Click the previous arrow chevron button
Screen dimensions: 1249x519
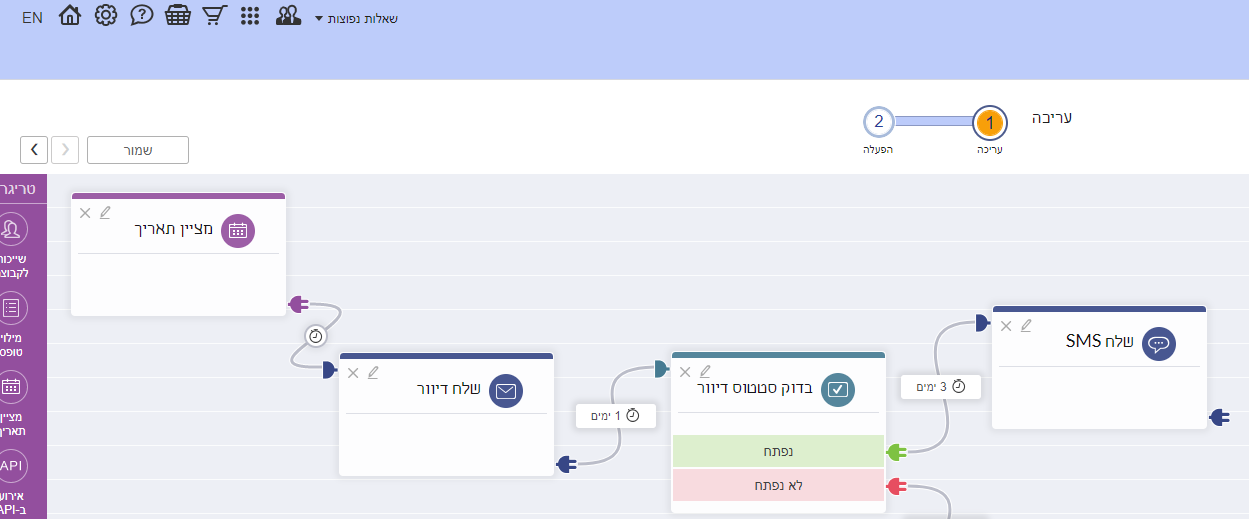tap(65, 149)
